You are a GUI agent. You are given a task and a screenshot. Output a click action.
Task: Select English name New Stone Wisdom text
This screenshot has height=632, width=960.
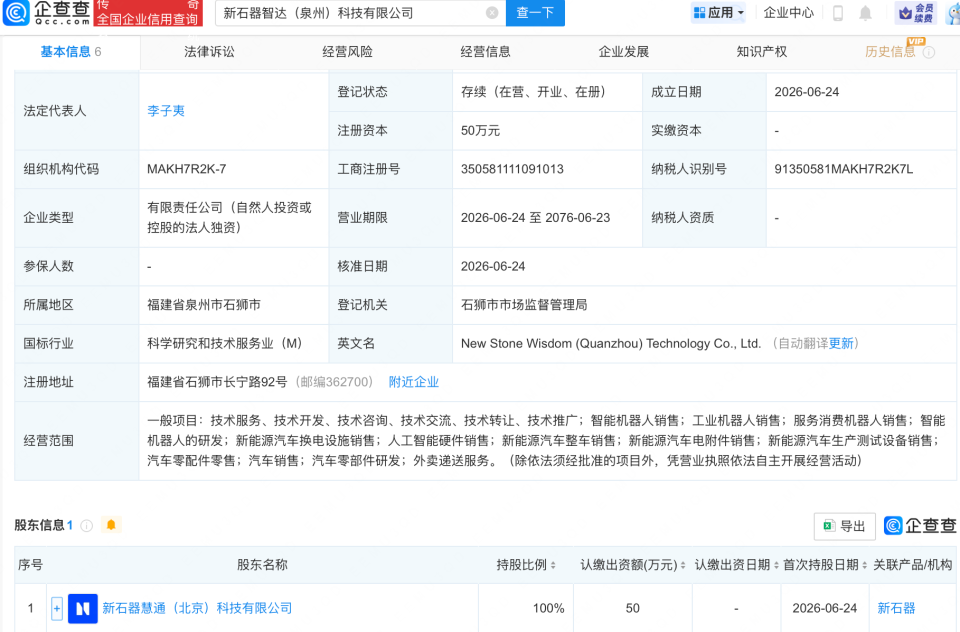click(x=611, y=344)
